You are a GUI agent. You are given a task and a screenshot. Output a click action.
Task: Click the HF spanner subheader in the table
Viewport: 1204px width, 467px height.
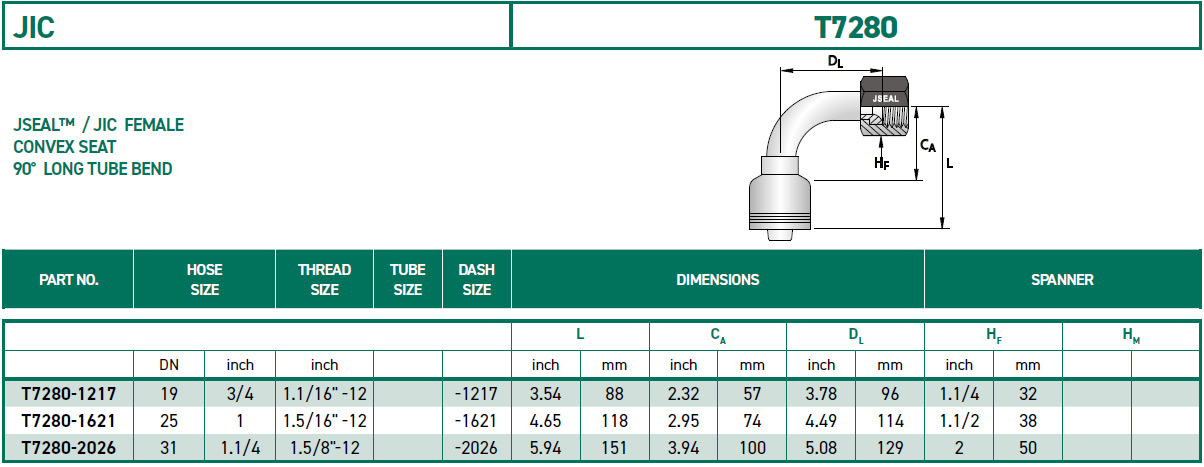coord(994,338)
